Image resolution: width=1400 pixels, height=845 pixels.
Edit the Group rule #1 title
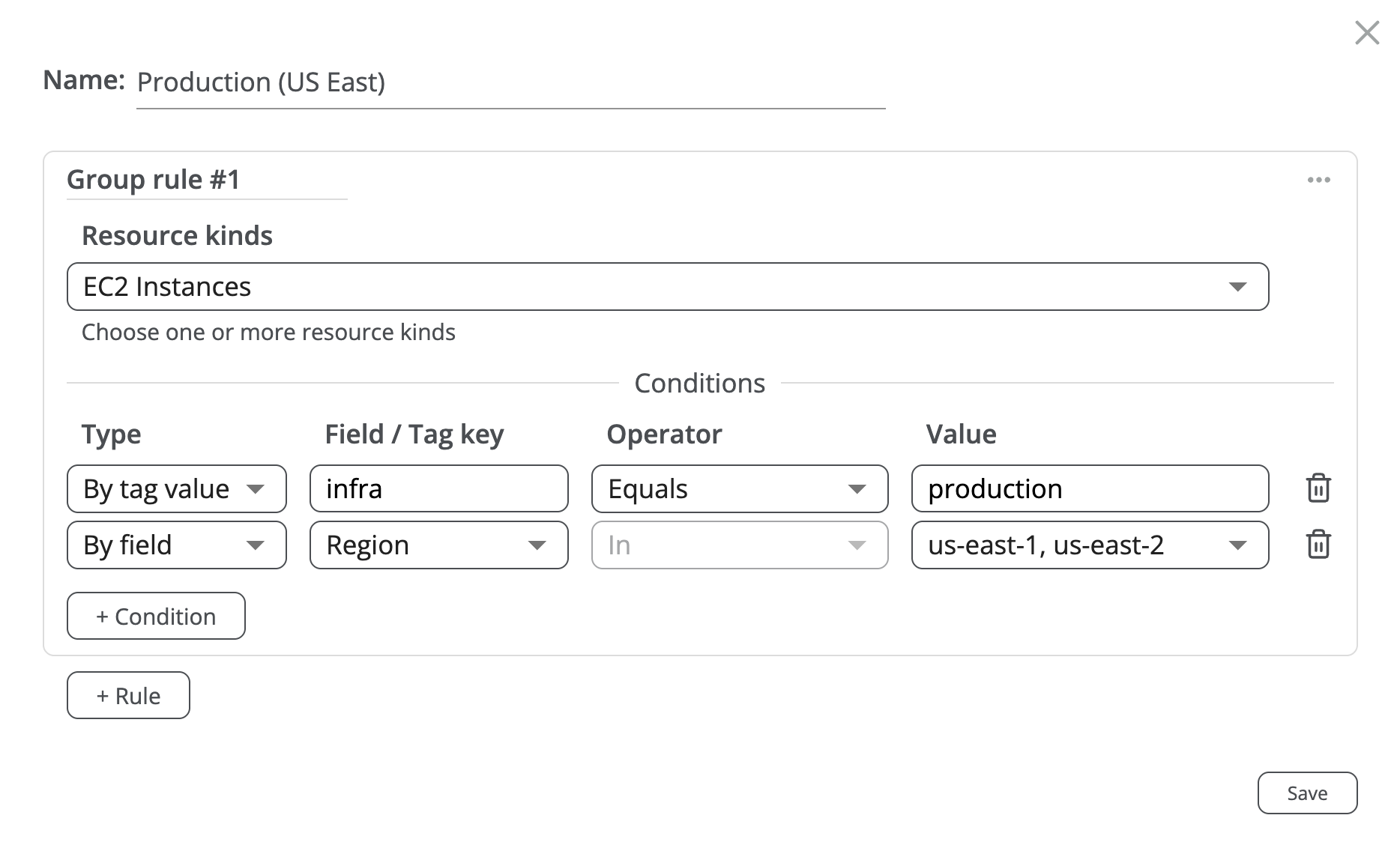click(206, 181)
